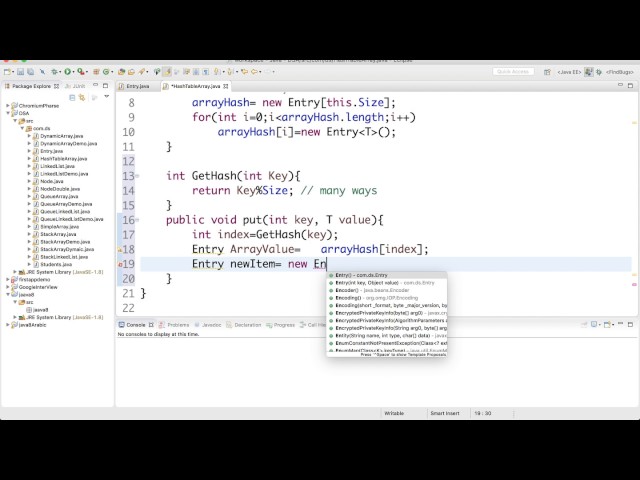Select LinkedList.java in Package Explorer
Screen dimensions: 640x480
57,166
